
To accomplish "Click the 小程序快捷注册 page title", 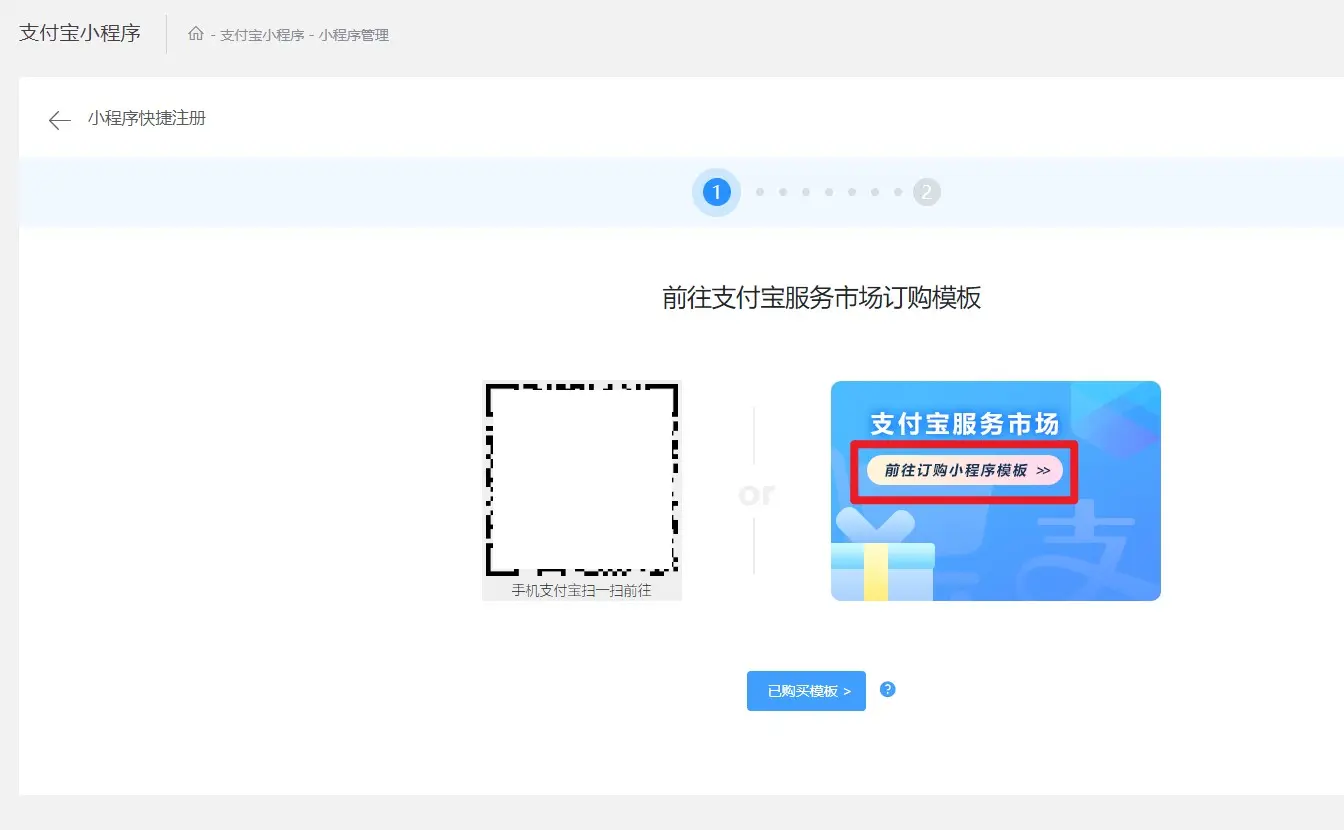I will 146,118.
